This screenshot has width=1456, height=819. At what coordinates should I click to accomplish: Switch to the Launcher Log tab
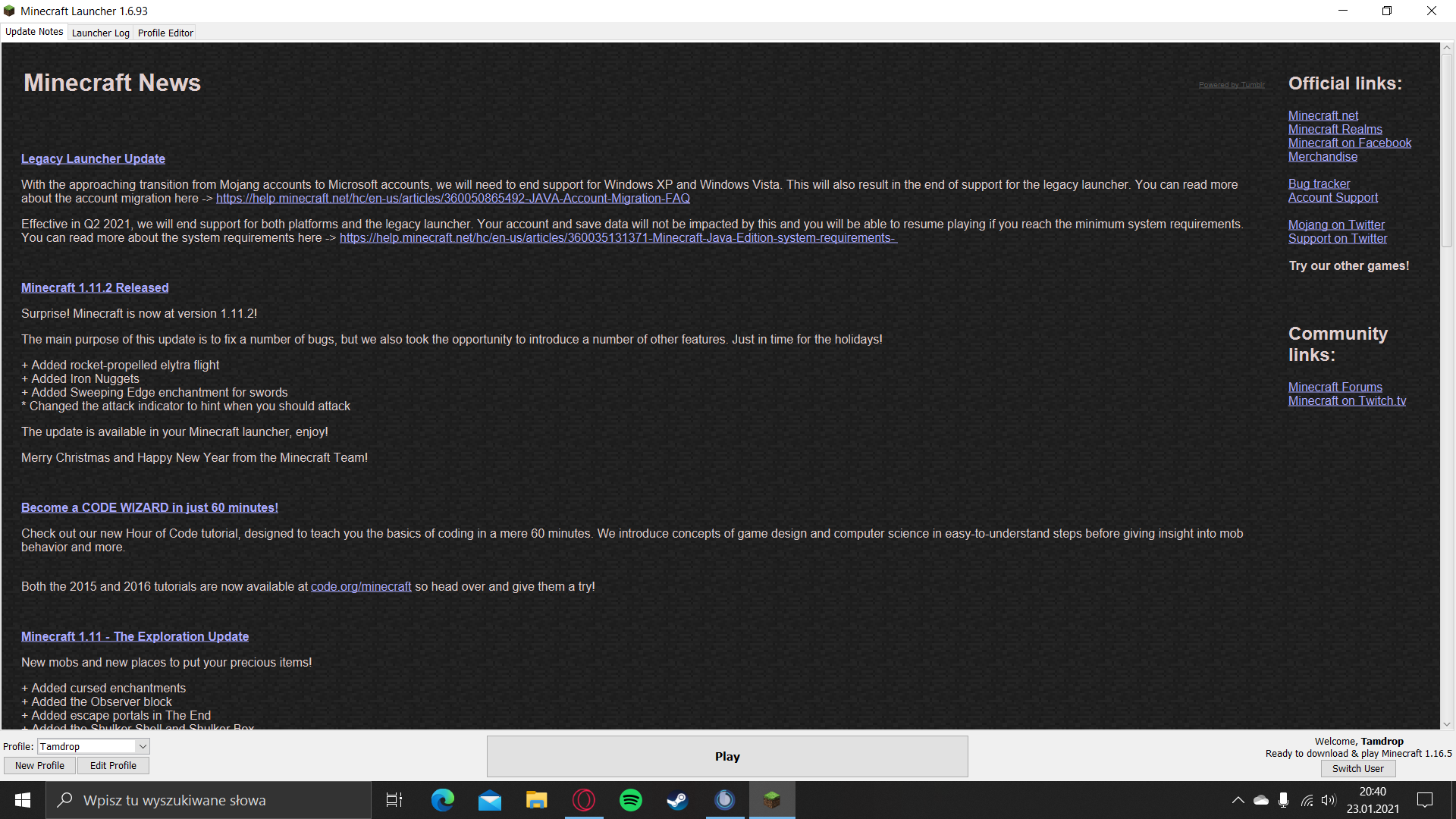(x=100, y=33)
